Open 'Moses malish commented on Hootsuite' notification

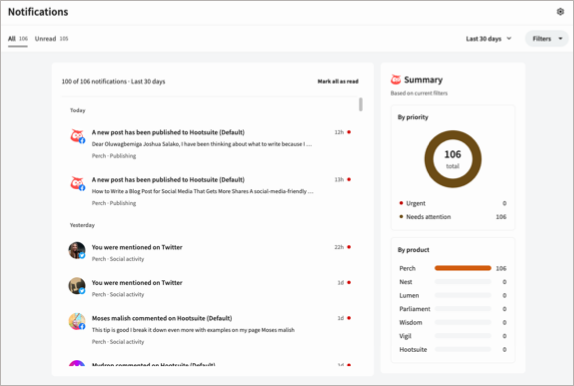point(210,330)
